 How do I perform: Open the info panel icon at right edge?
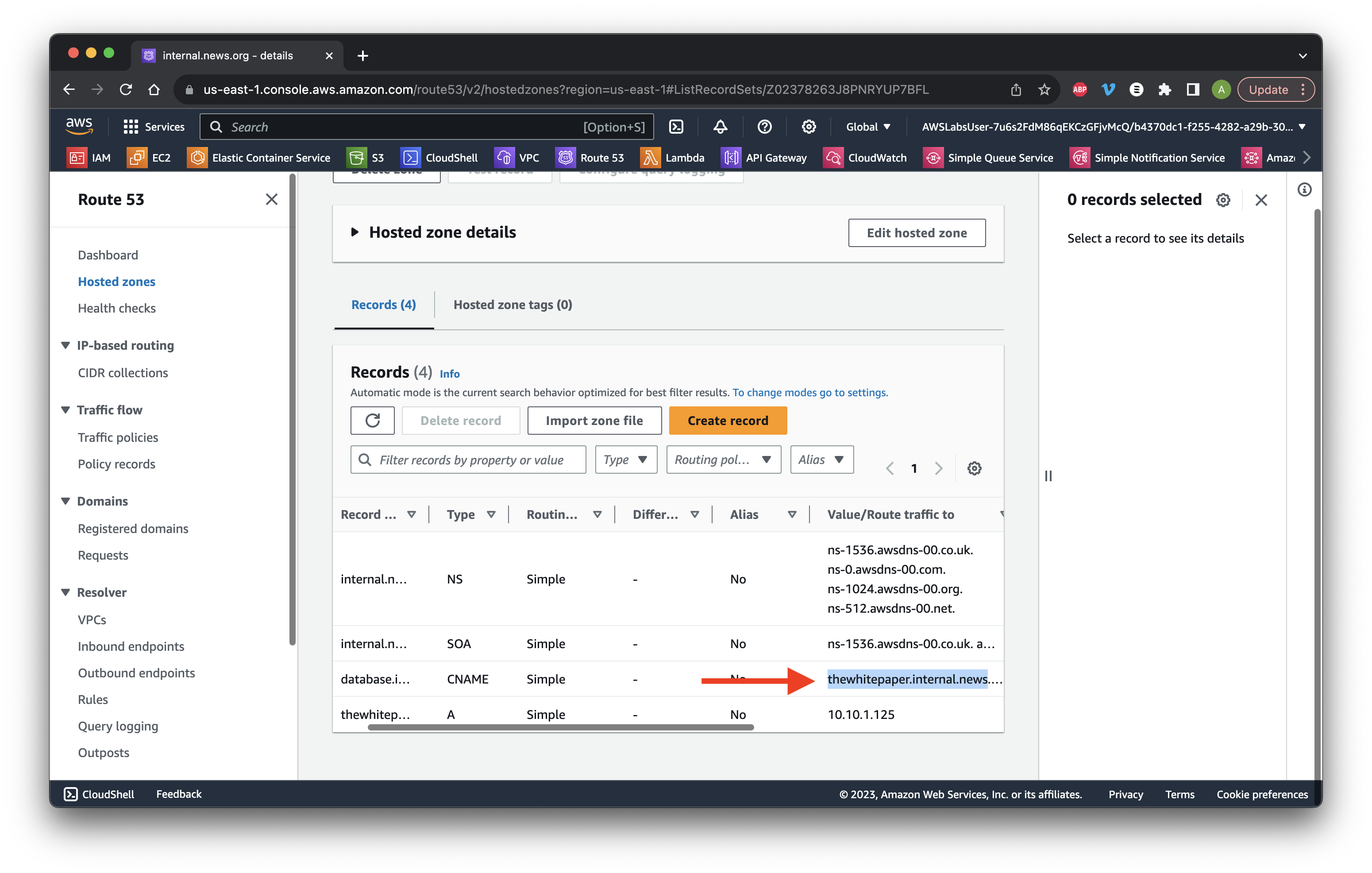(1304, 190)
